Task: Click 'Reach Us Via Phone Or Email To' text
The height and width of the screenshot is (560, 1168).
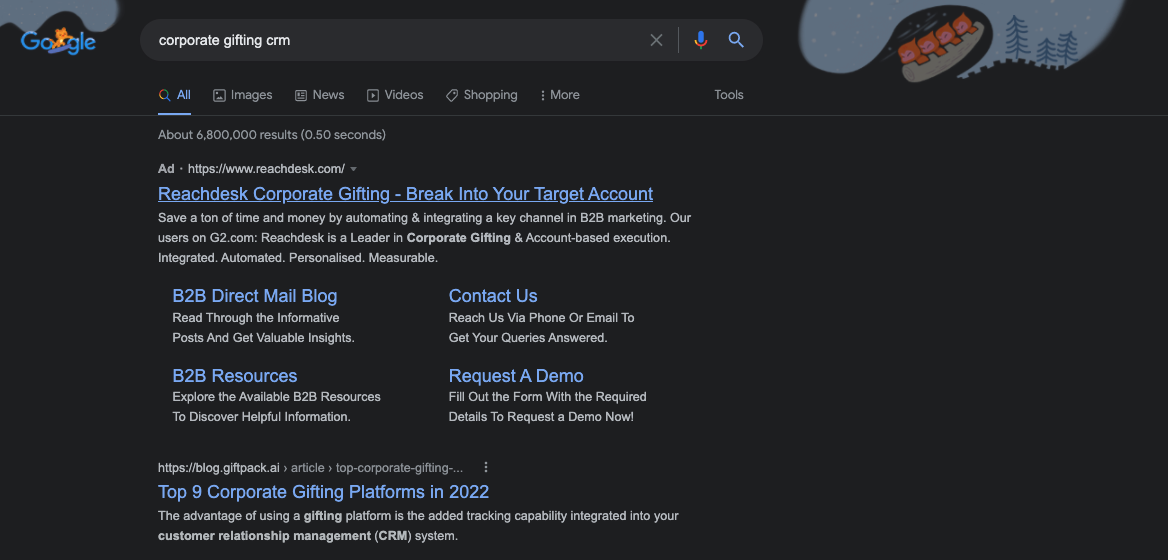Action: click(542, 318)
